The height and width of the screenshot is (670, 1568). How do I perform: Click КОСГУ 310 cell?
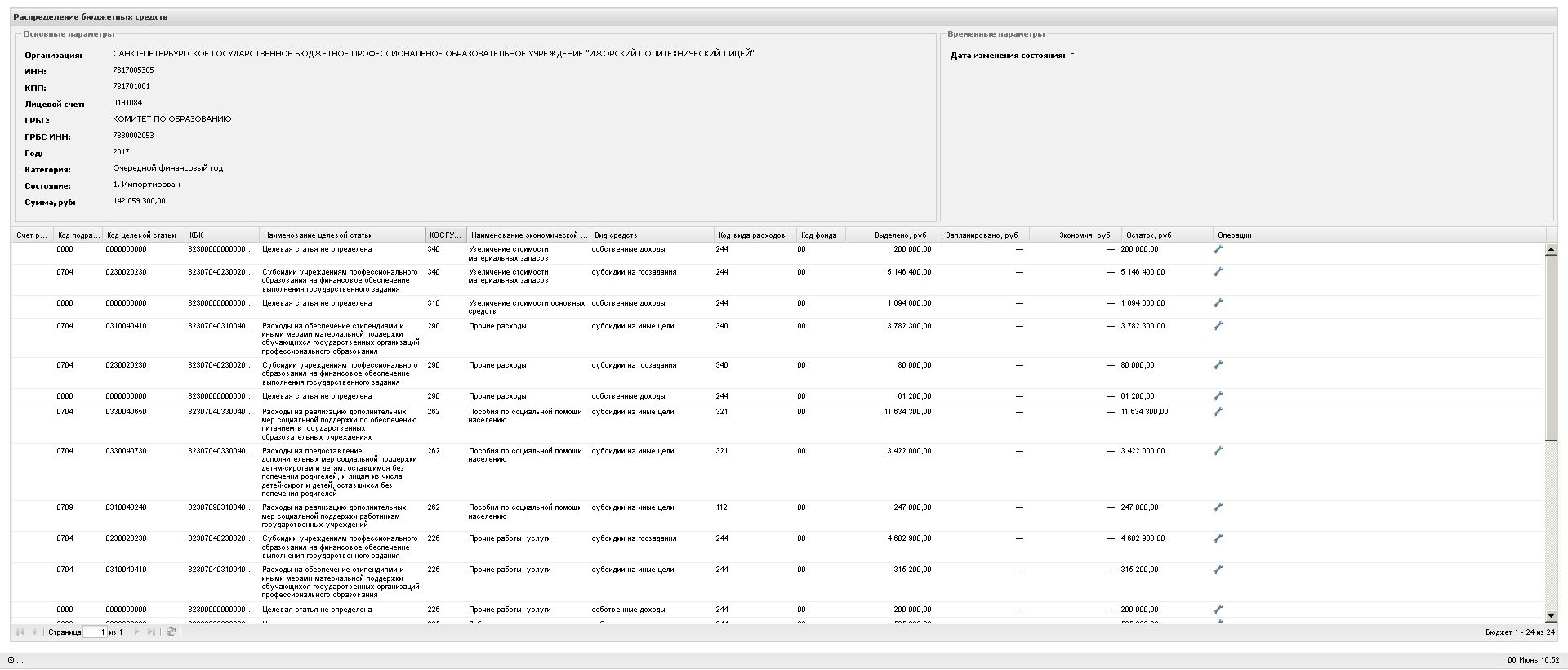click(434, 303)
